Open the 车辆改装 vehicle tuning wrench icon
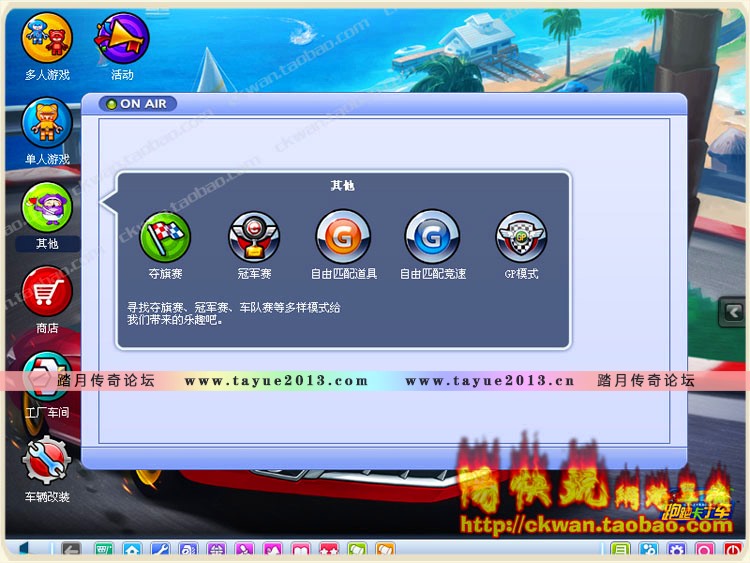This screenshot has height=563, width=750. coord(47,461)
